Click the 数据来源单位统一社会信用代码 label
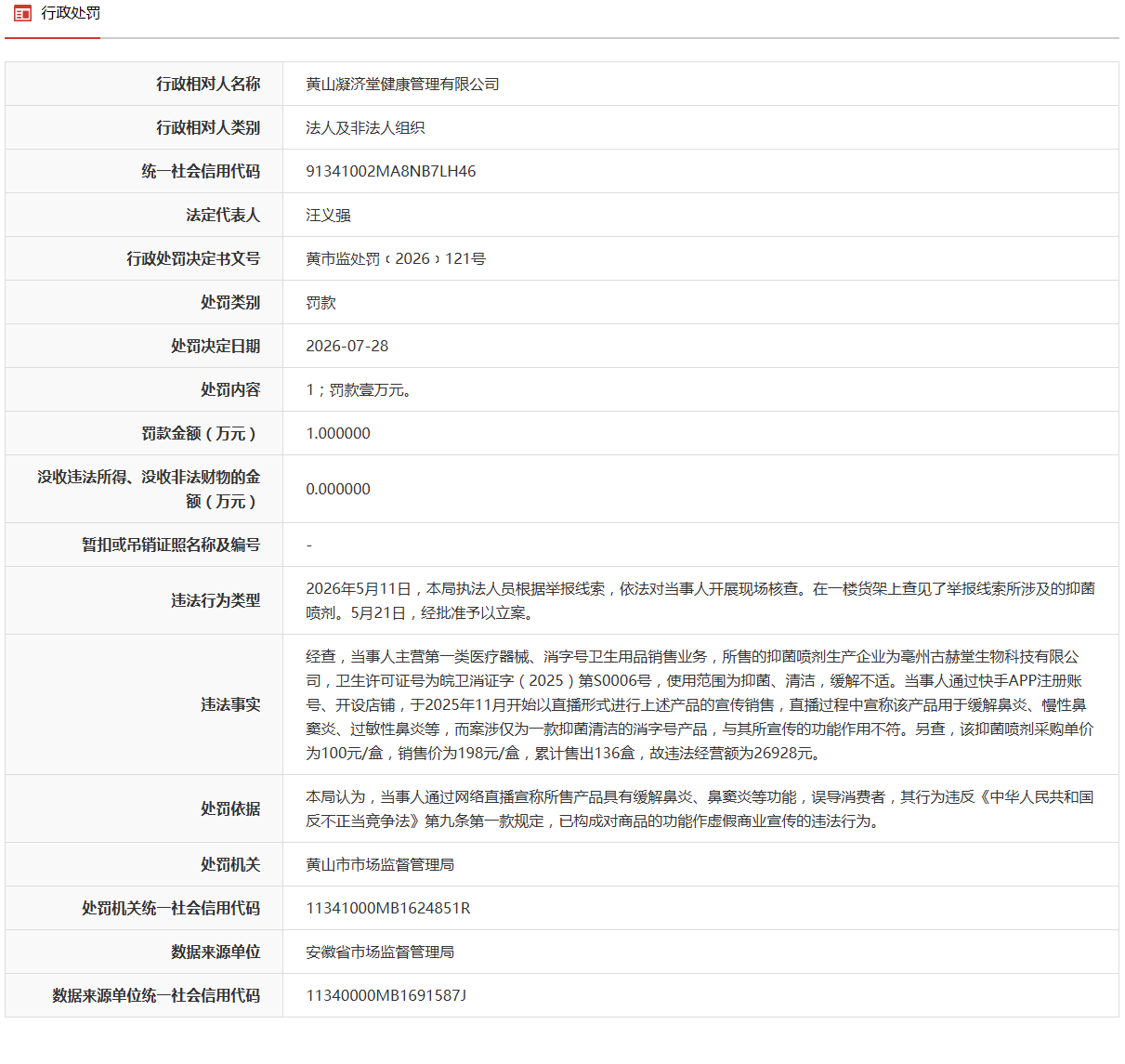 coord(156,995)
